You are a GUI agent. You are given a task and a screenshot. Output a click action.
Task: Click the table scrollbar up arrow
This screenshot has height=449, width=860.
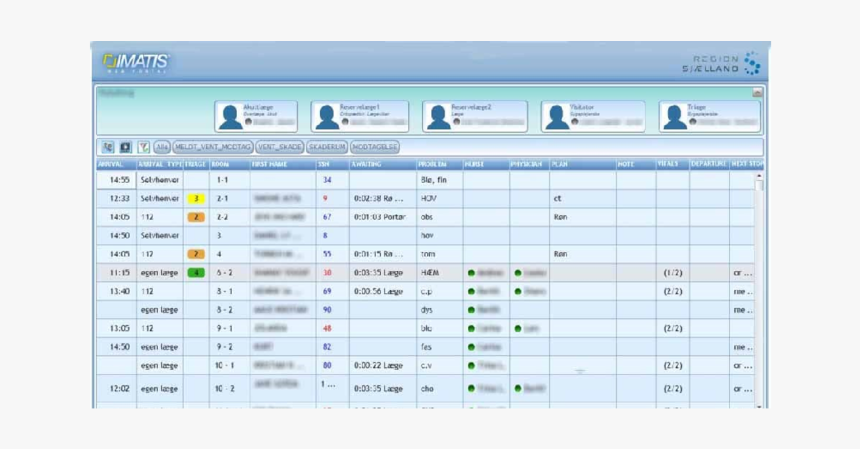click(x=759, y=175)
